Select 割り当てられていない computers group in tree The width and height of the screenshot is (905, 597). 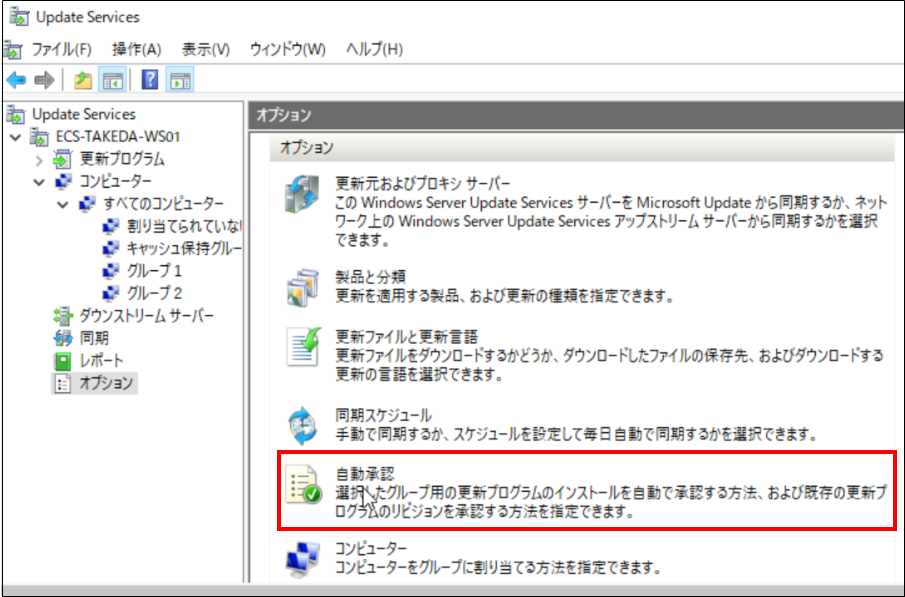coord(184,226)
